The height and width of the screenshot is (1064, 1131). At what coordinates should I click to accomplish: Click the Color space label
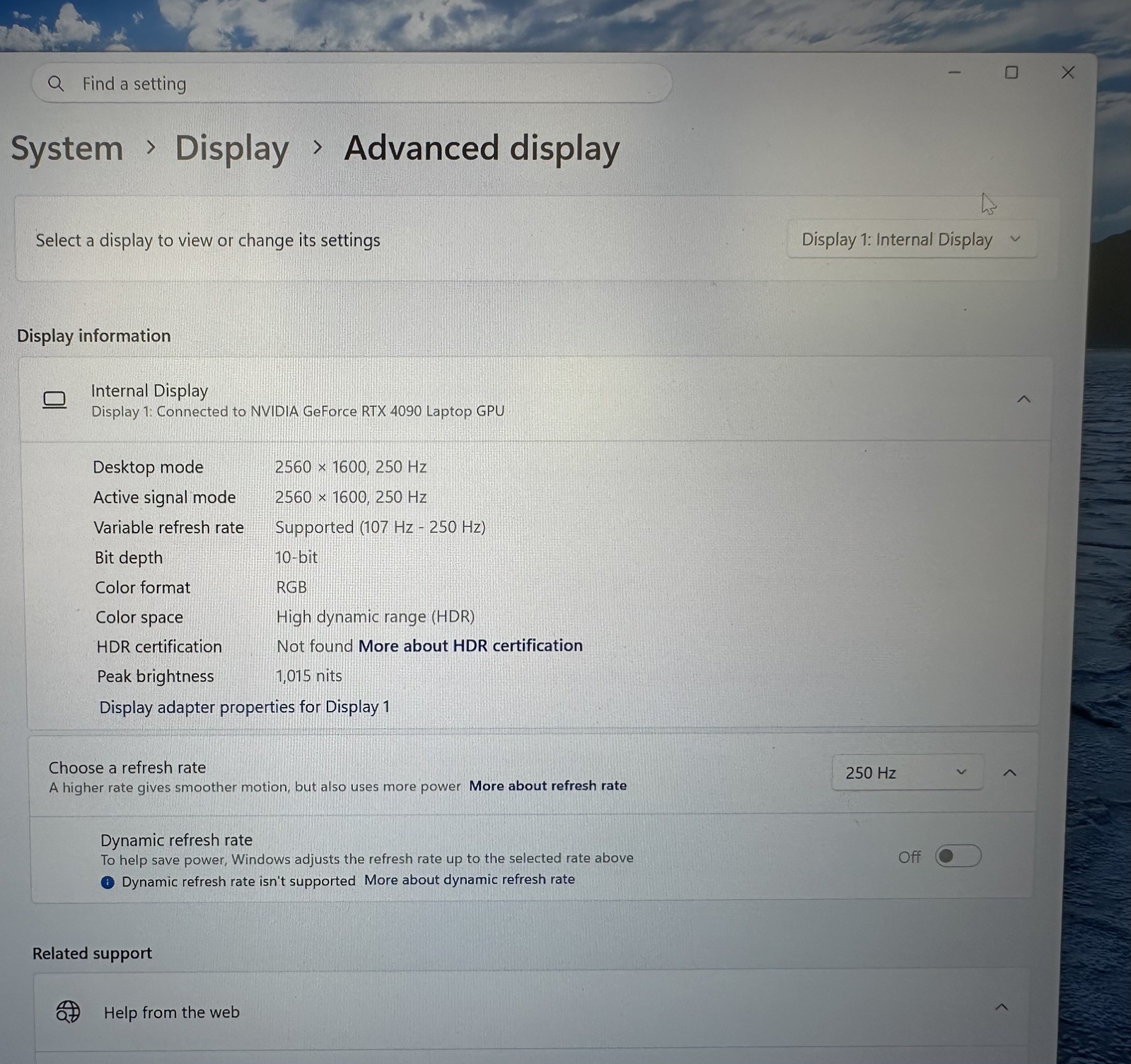pyautogui.click(x=139, y=618)
